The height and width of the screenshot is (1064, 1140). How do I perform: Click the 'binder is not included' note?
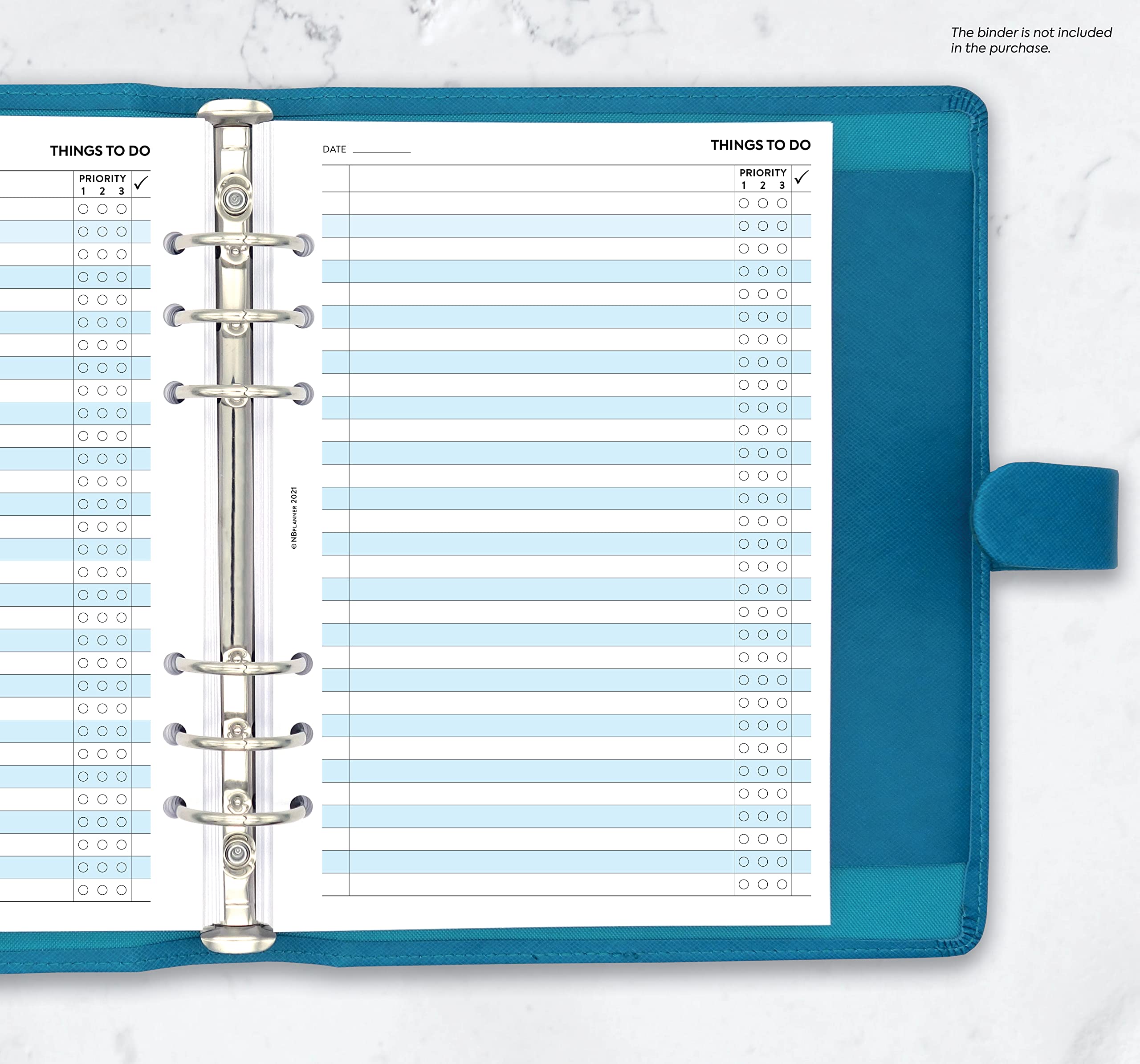[x=1031, y=40]
